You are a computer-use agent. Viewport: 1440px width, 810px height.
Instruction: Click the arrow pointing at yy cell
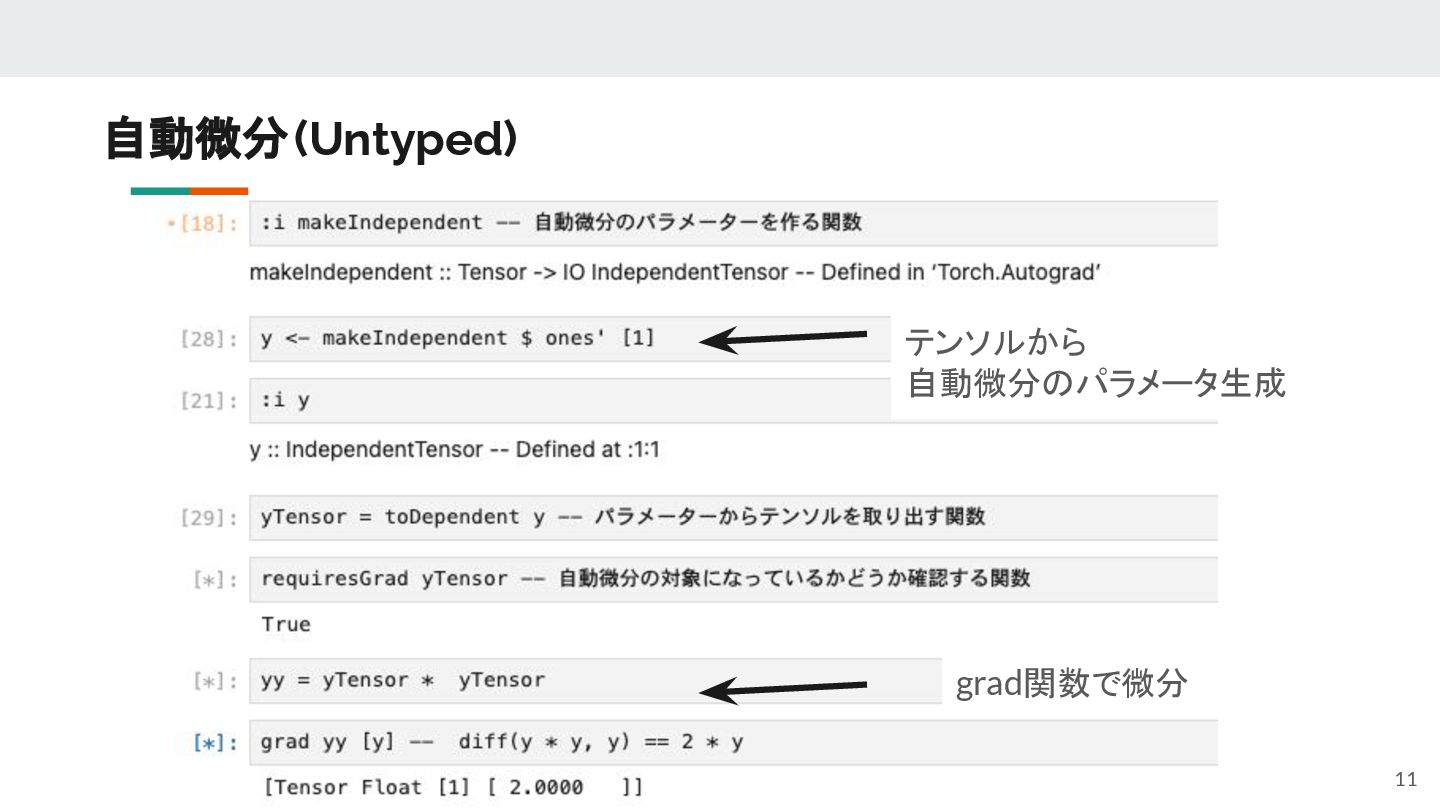click(x=783, y=689)
